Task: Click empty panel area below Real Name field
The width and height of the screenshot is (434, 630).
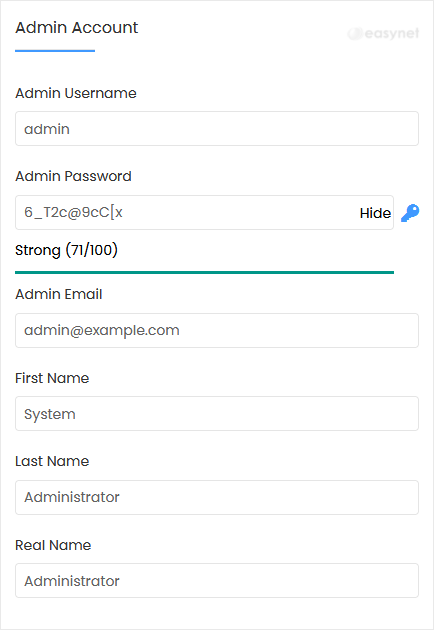Action: tap(217, 614)
